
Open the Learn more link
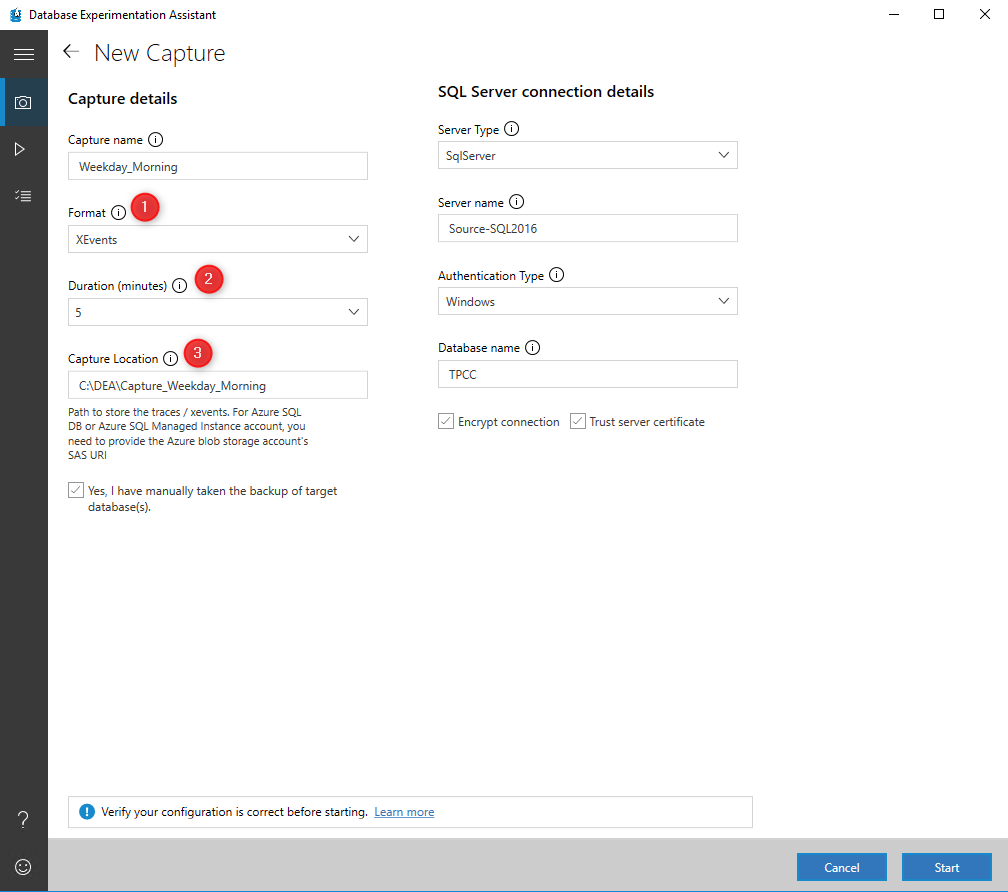tap(404, 811)
